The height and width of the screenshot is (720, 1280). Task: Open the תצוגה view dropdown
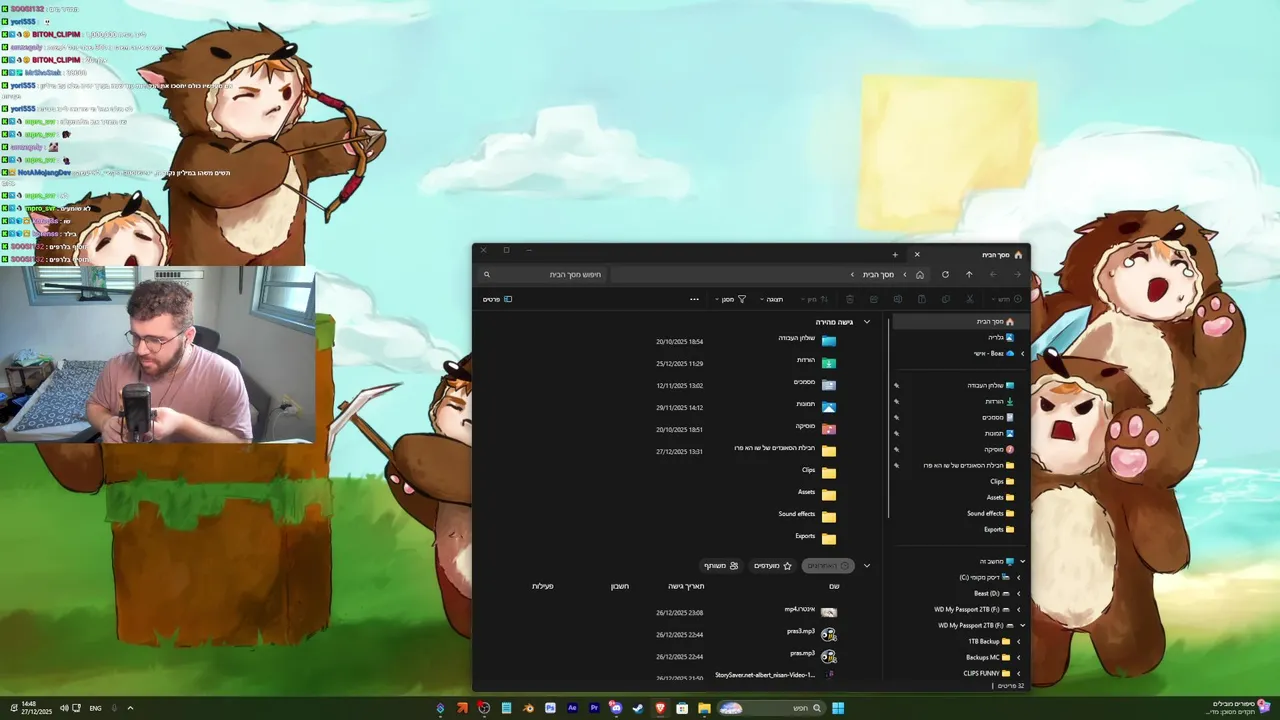pos(771,299)
